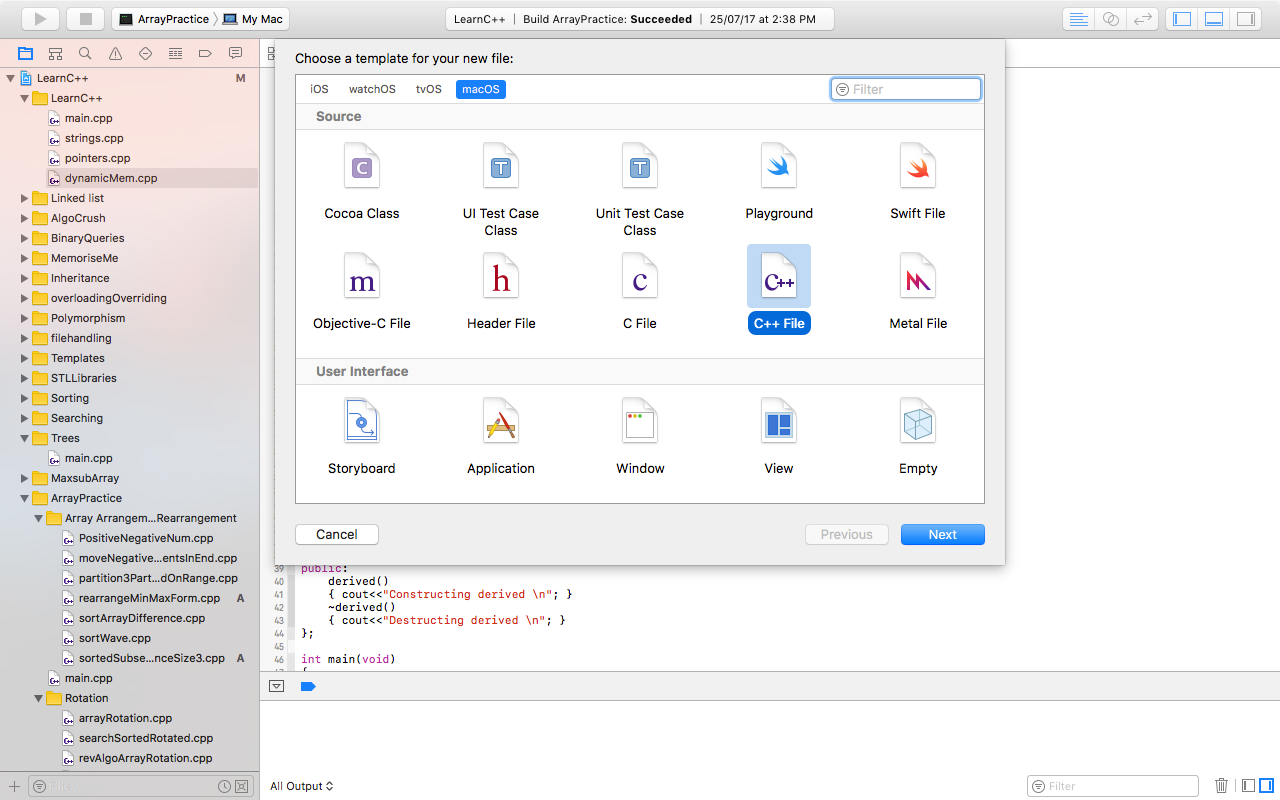Choose the Playground template
Image resolution: width=1280 pixels, height=800 pixels.
pos(779,181)
